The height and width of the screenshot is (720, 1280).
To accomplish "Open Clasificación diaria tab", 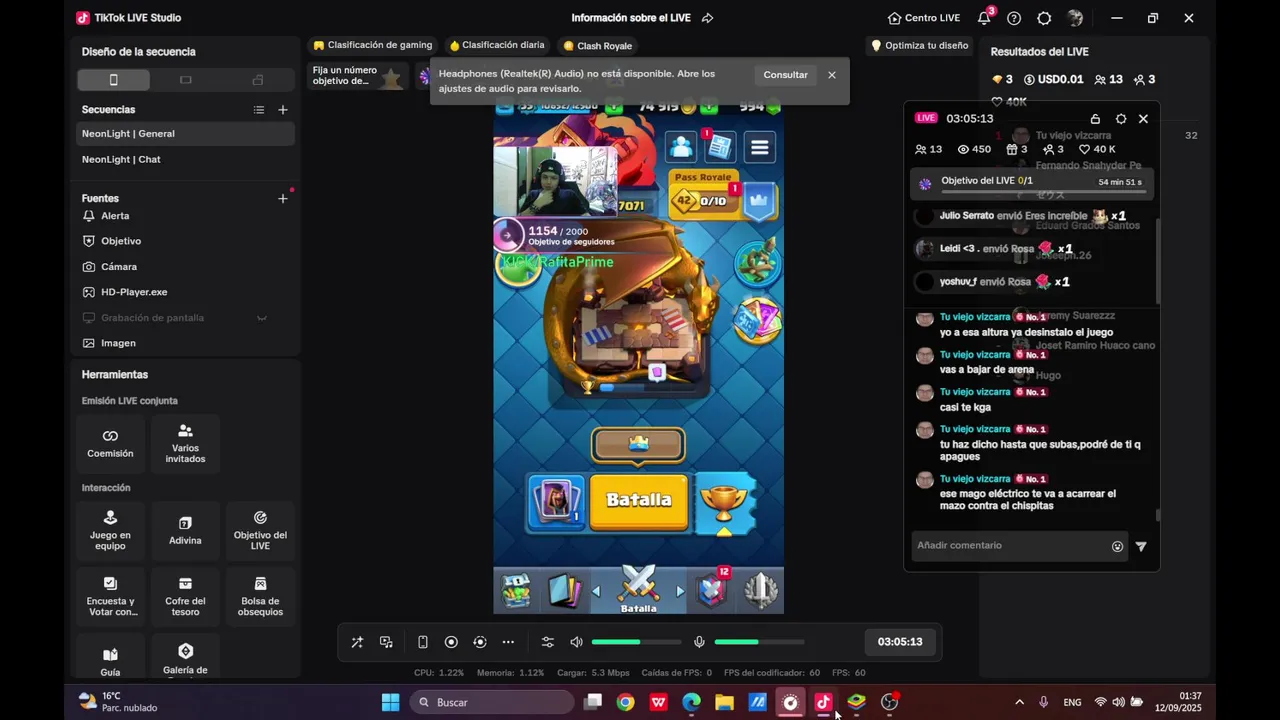I will [x=497, y=45].
